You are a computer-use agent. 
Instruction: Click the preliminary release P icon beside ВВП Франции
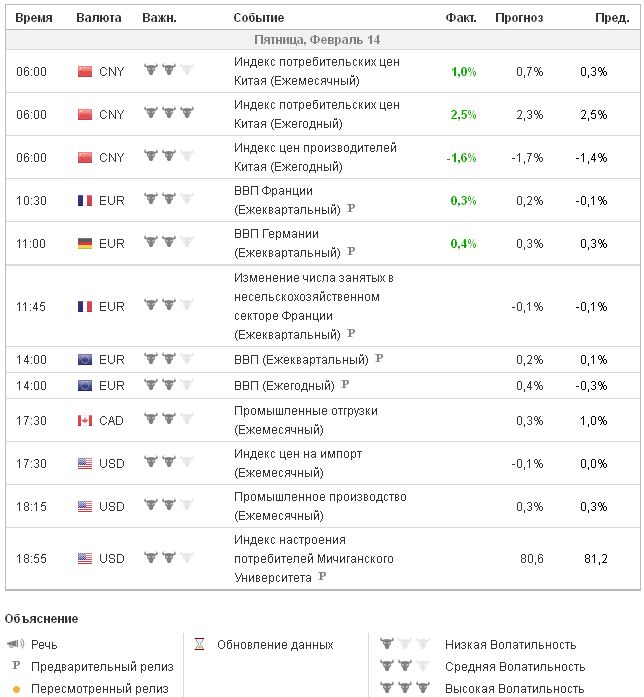click(x=351, y=209)
